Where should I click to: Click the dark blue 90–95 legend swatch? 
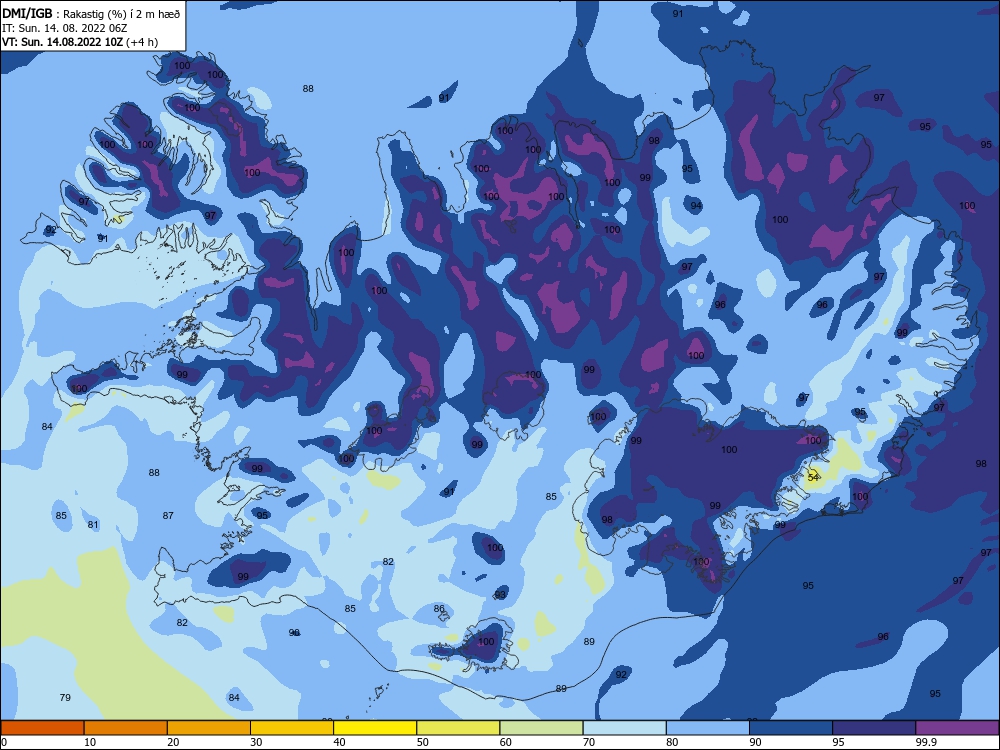coord(791,728)
